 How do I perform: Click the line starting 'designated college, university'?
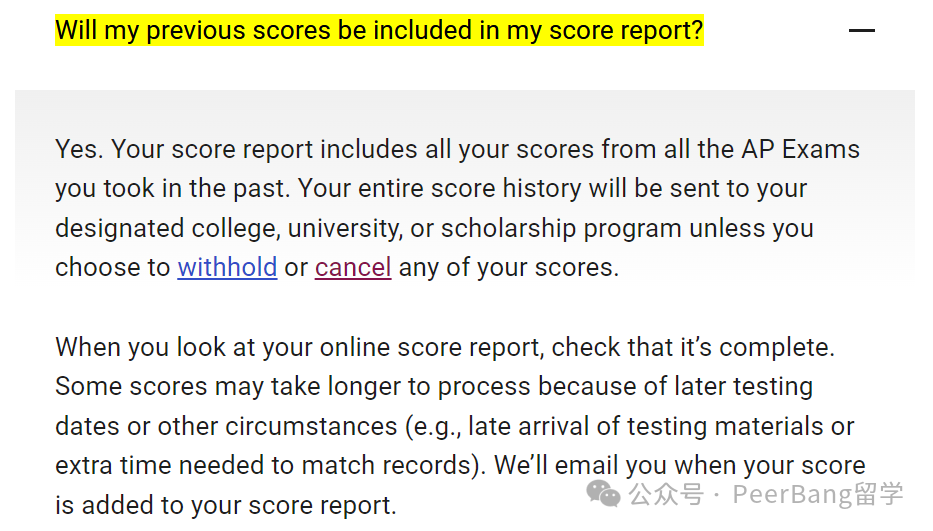(434, 228)
